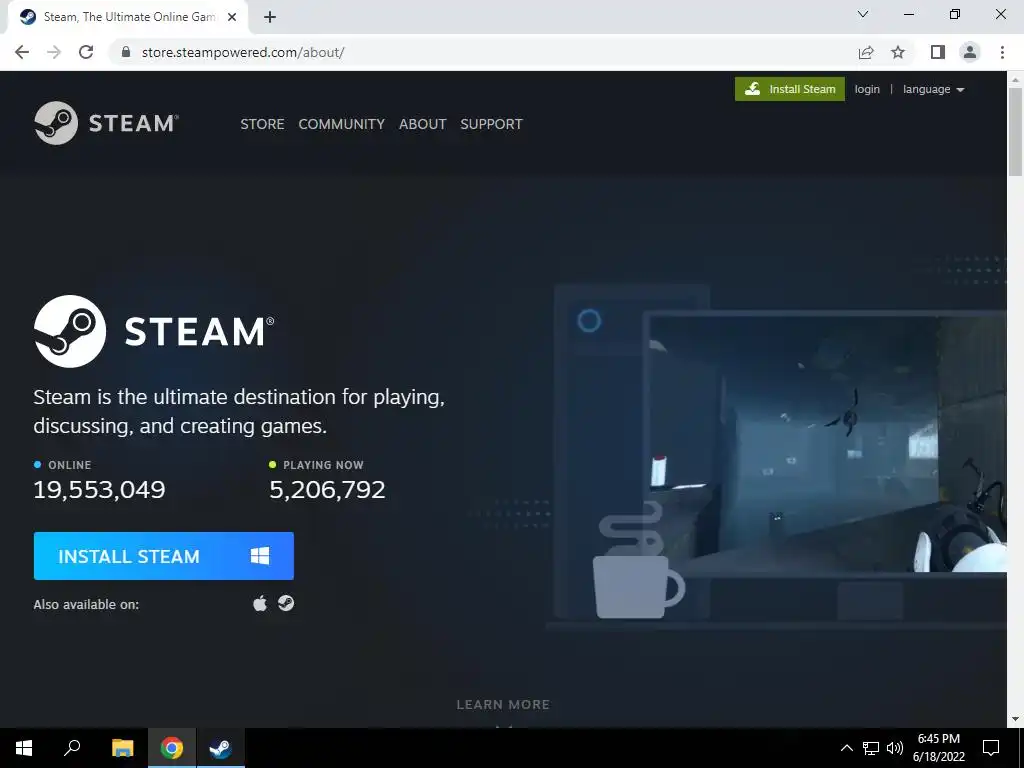Open a new browser tab
This screenshot has height=768, width=1024.
point(270,17)
